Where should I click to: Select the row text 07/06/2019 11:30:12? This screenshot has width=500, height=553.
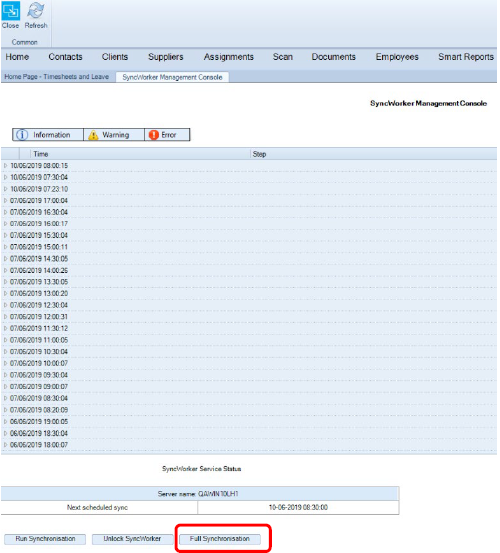click(39, 328)
